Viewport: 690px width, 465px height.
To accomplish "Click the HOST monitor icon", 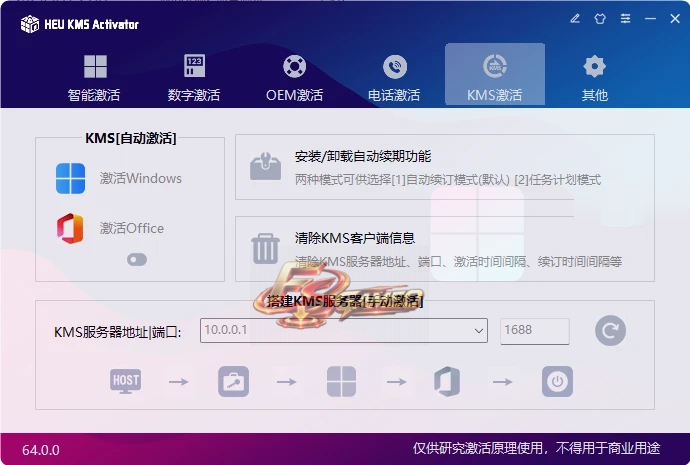I will [x=125, y=381].
